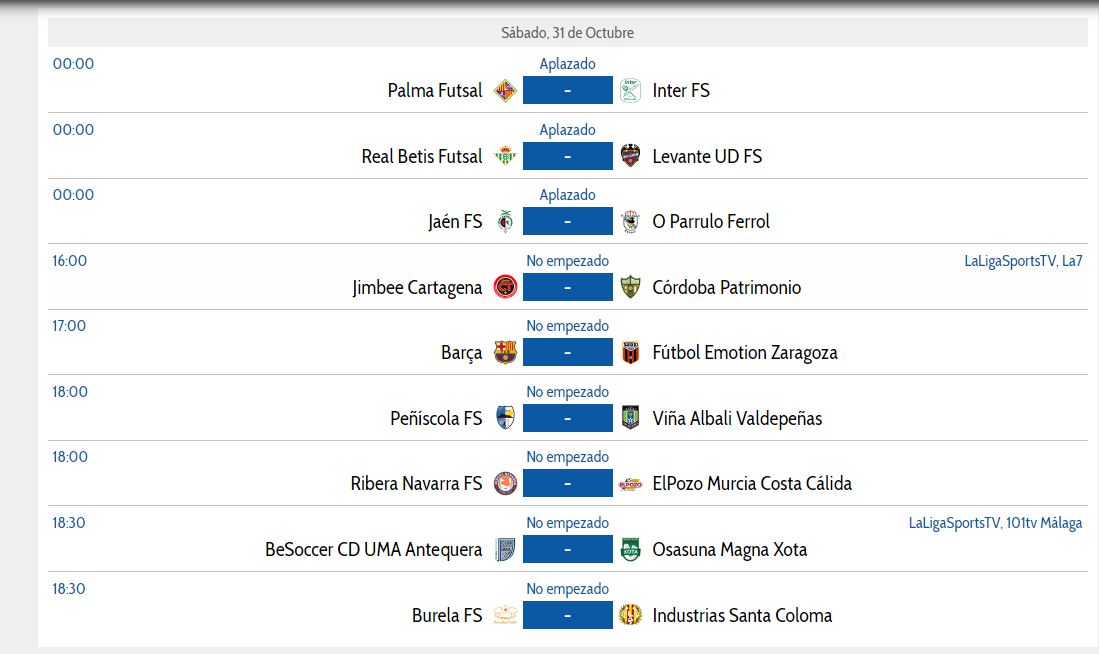Click the Peñíscola FS crest
Image resolution: width=1099 pixels, height=654 pixels.
pos(506,418)
